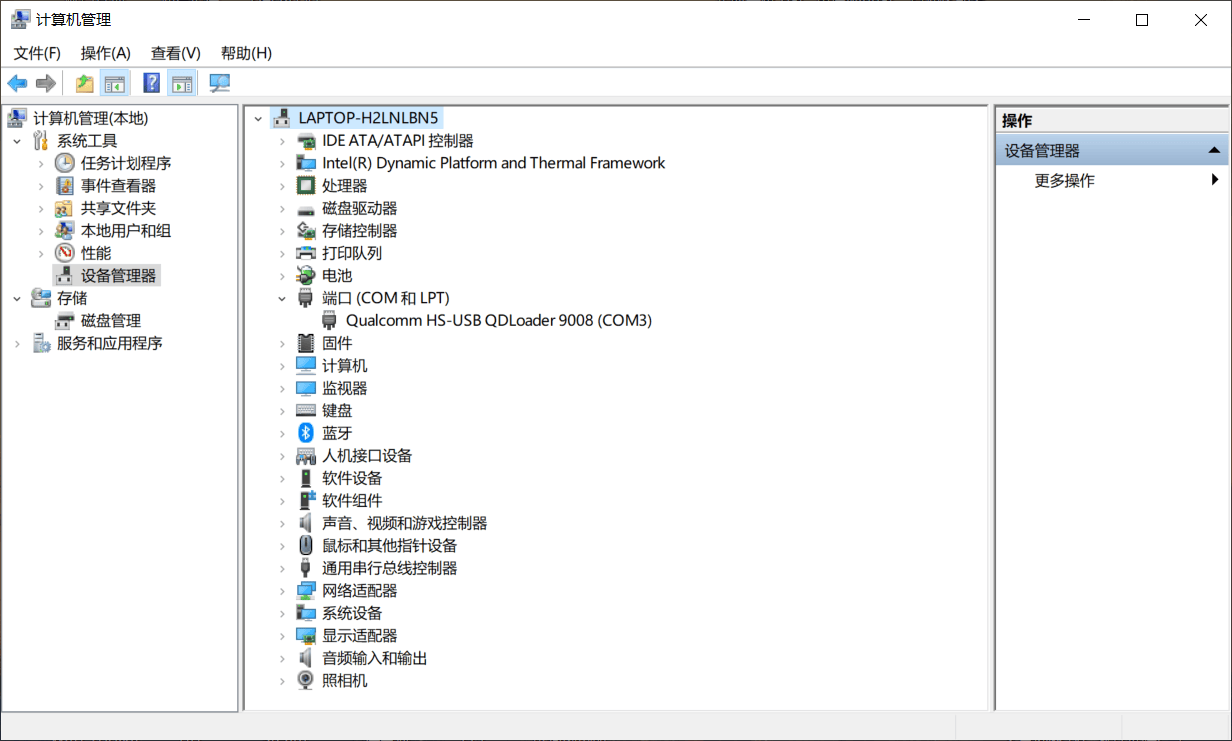Select 磁盘管理 in the left tree
This screenshot has height=741, width=1232.
110,321
